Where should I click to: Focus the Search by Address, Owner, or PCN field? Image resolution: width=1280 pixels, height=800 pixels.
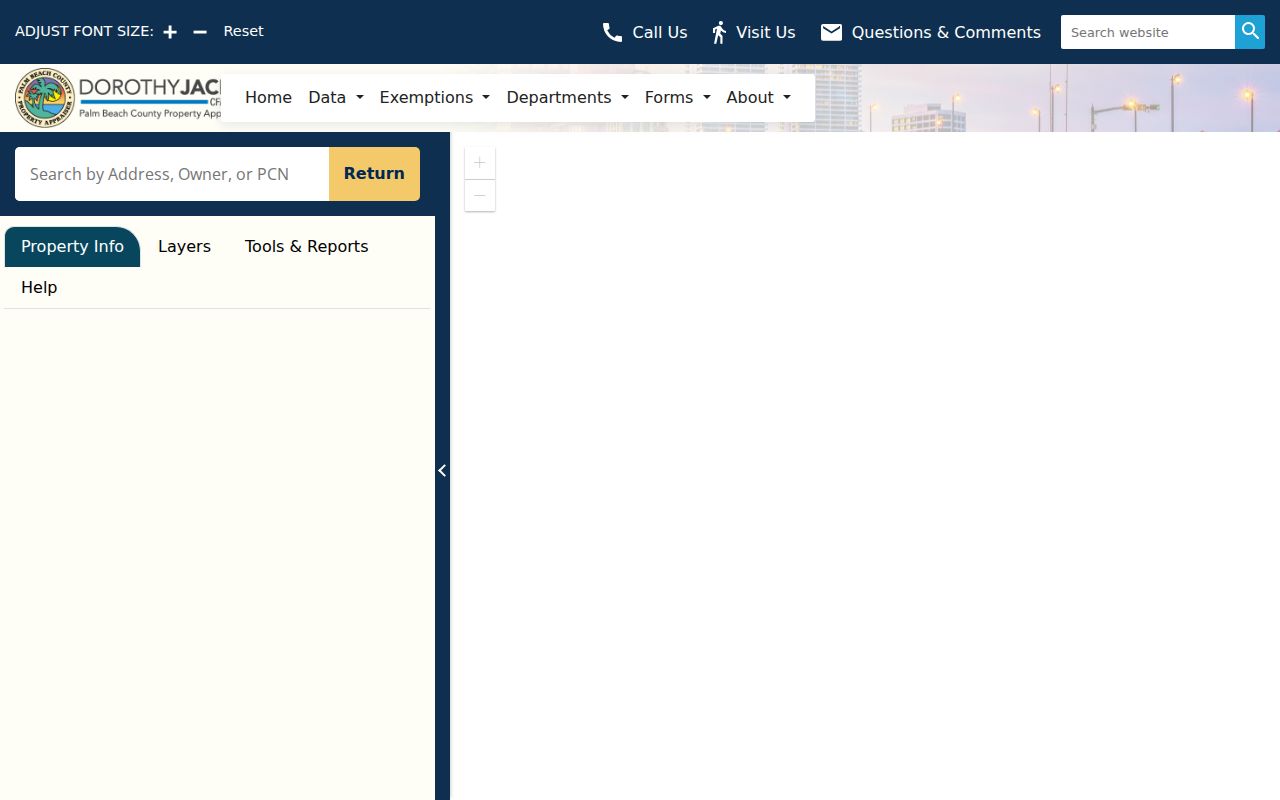point(172,174)
